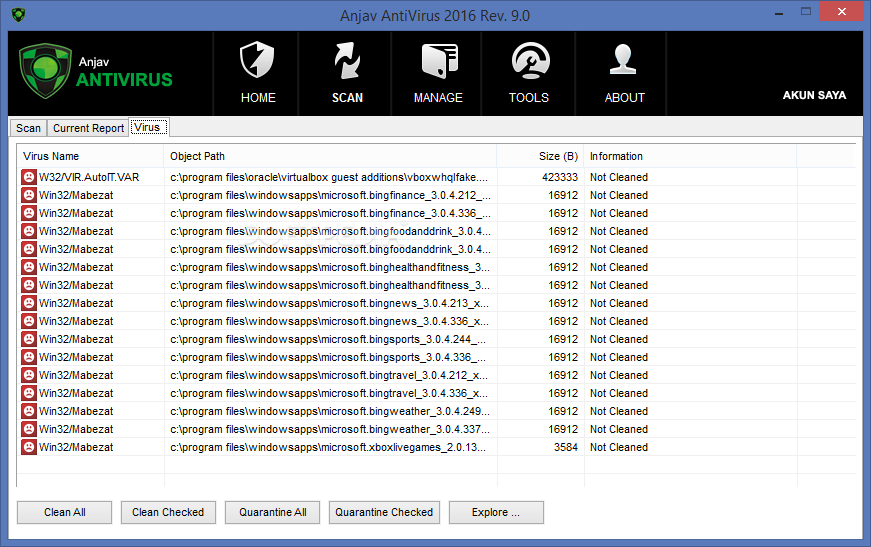Image resolution: width=871 pixels, height=547 pixels.
Task: Open the AKUN SAYA account link
Action: pos(814,95)
